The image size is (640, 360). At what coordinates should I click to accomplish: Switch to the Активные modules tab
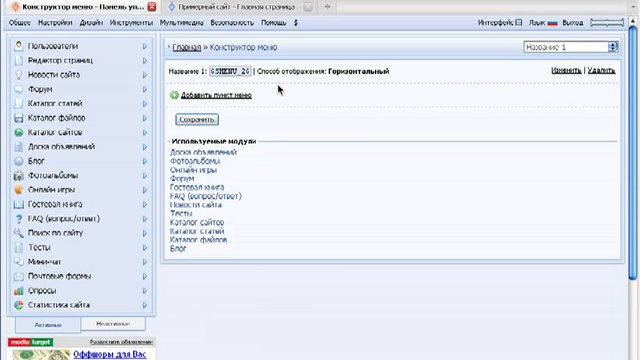pos(48,325)
